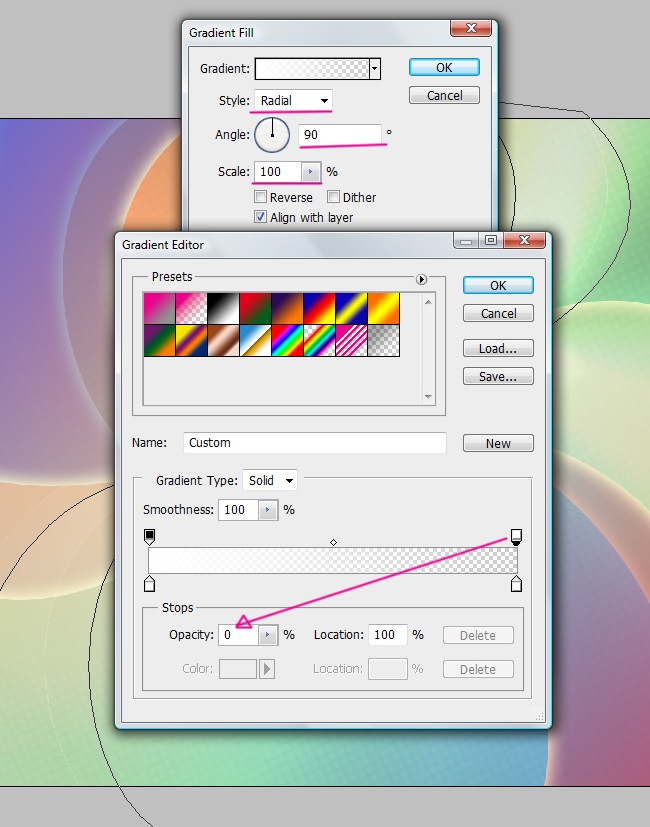Select the right opacity stop marker
This screenshot has height=827, width=650.
(516, 537)
